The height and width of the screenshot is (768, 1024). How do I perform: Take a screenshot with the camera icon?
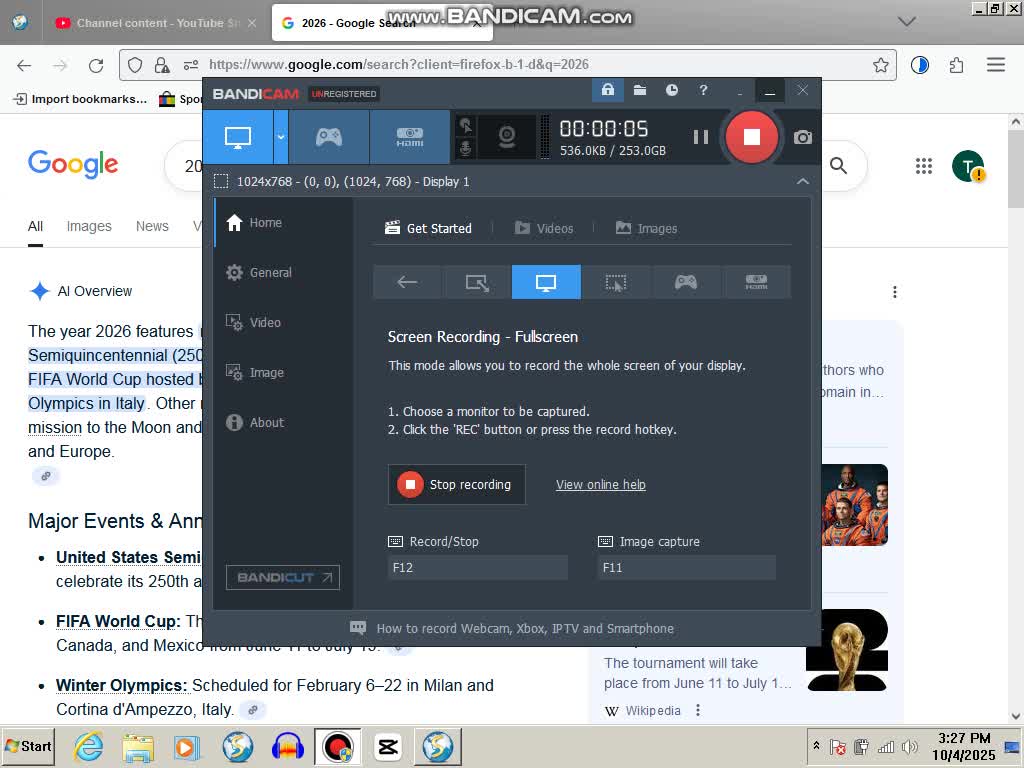802,137
